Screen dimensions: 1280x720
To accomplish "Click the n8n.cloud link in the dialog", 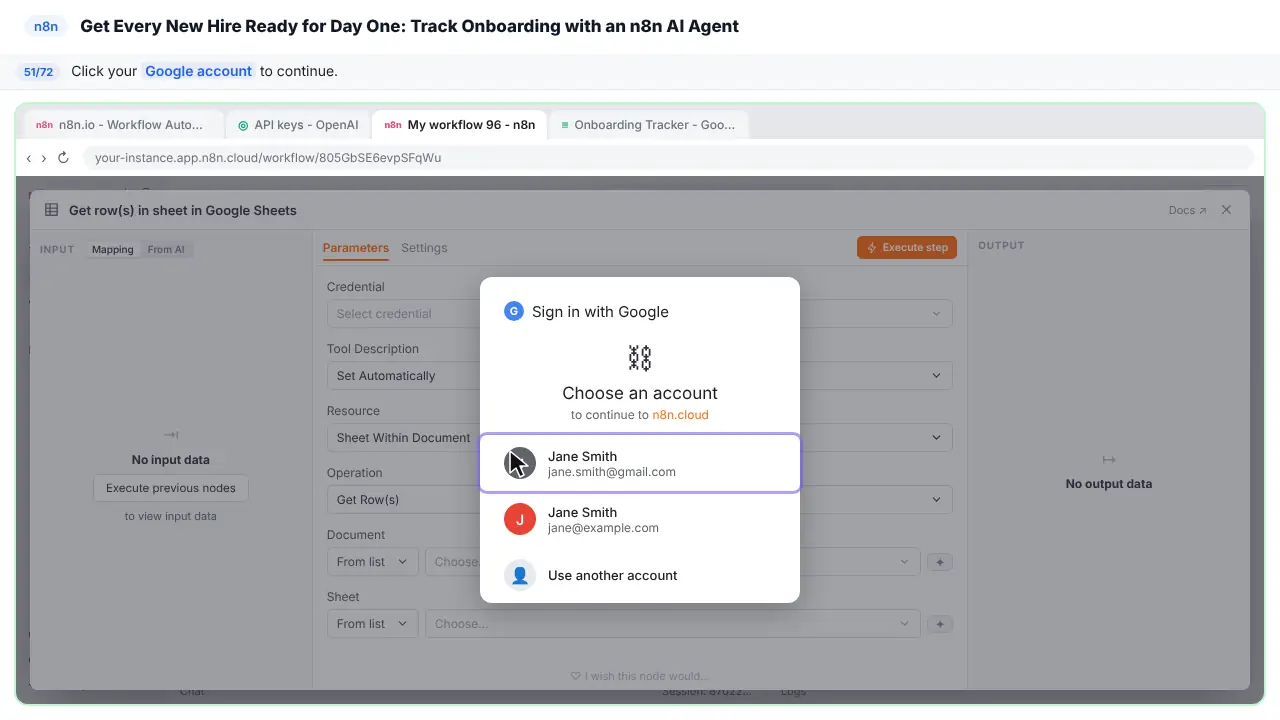I will 680,415.
